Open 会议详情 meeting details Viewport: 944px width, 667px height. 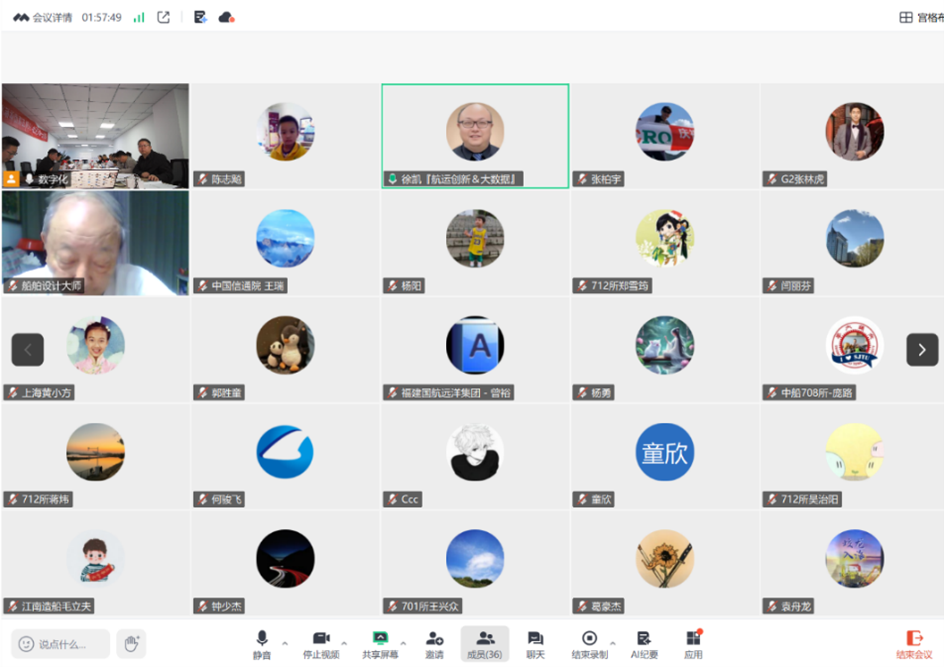tap(43, 17)
